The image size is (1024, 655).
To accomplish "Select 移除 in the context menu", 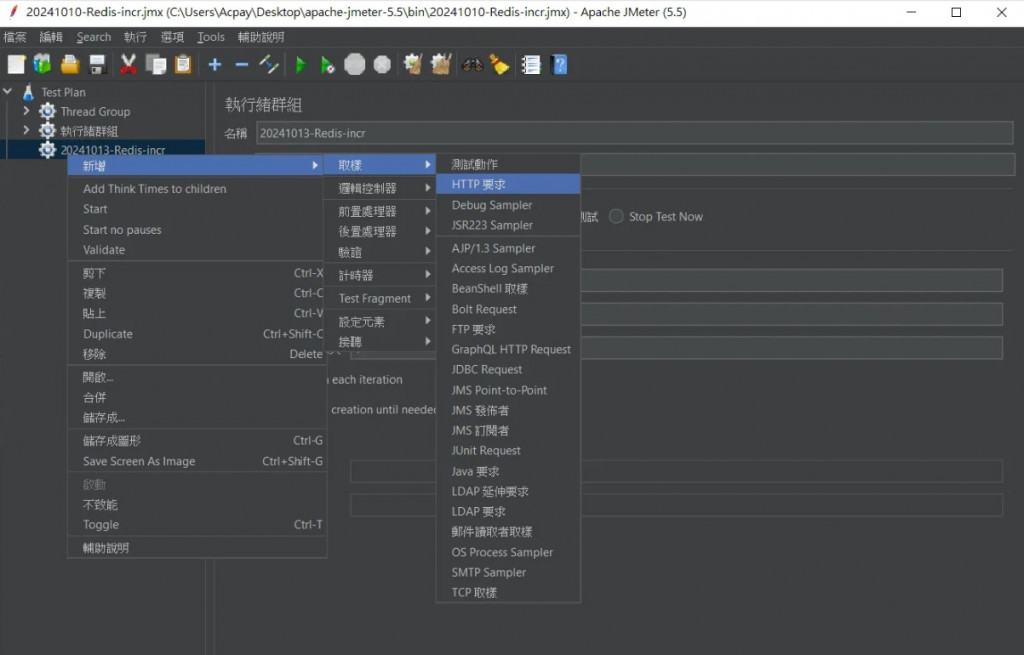I will [197, 354].
